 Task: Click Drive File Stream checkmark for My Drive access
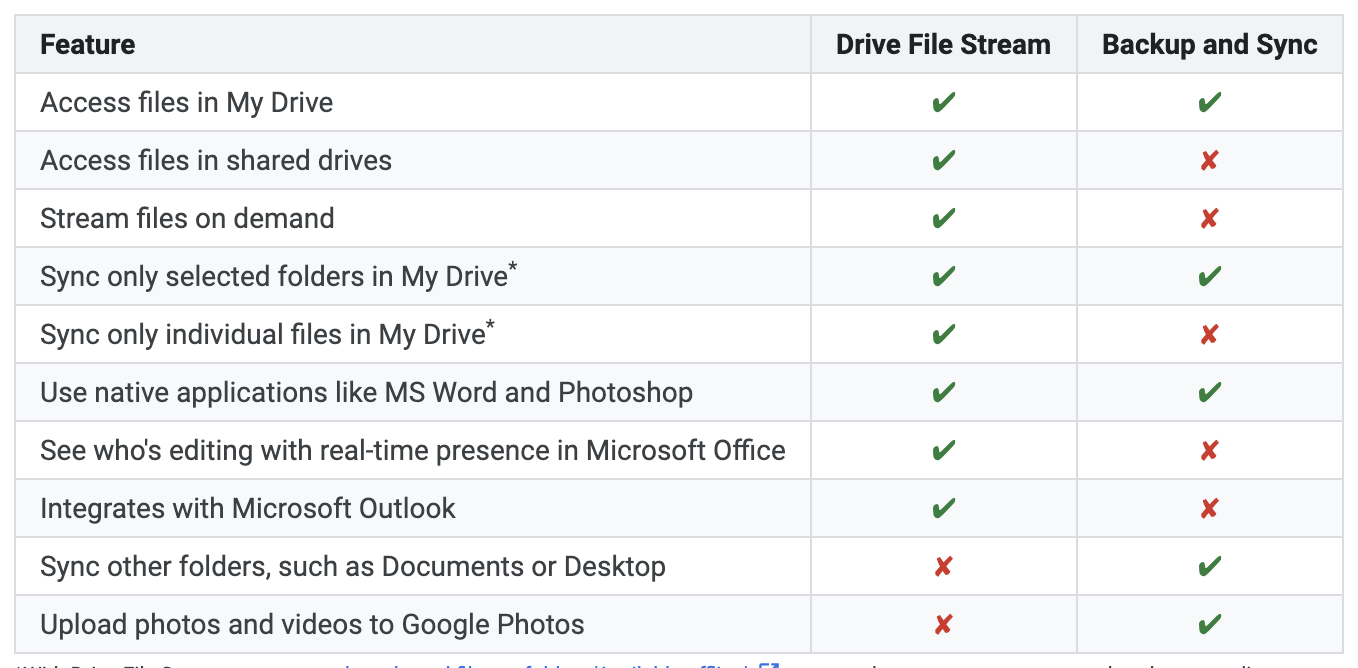[x=943, y=103]
